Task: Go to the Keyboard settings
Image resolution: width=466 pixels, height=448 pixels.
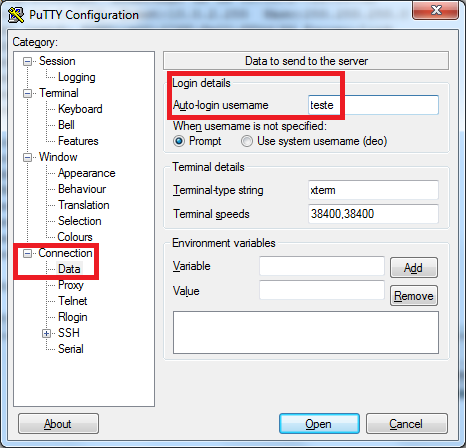Action: click(x=80, y=109)
